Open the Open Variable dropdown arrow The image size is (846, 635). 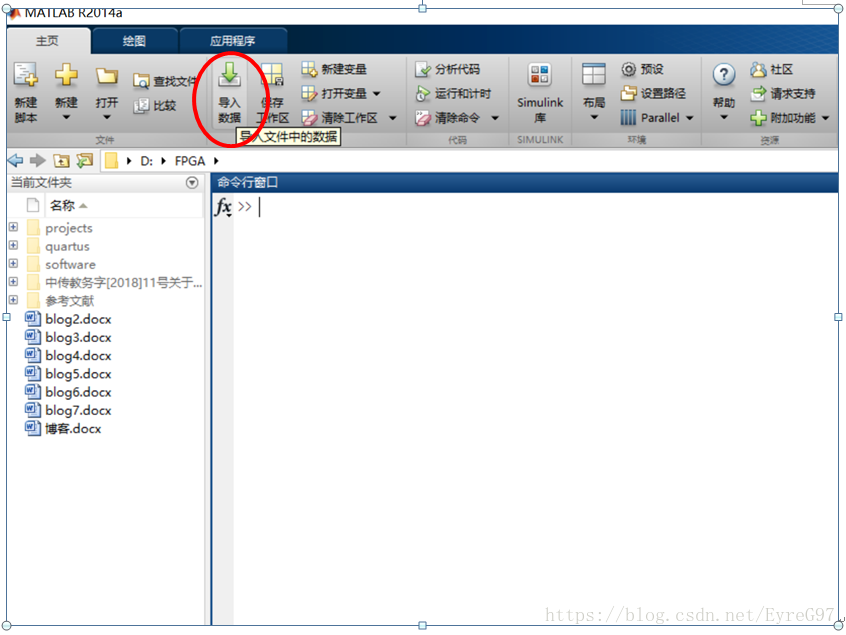tap(377, 93)
